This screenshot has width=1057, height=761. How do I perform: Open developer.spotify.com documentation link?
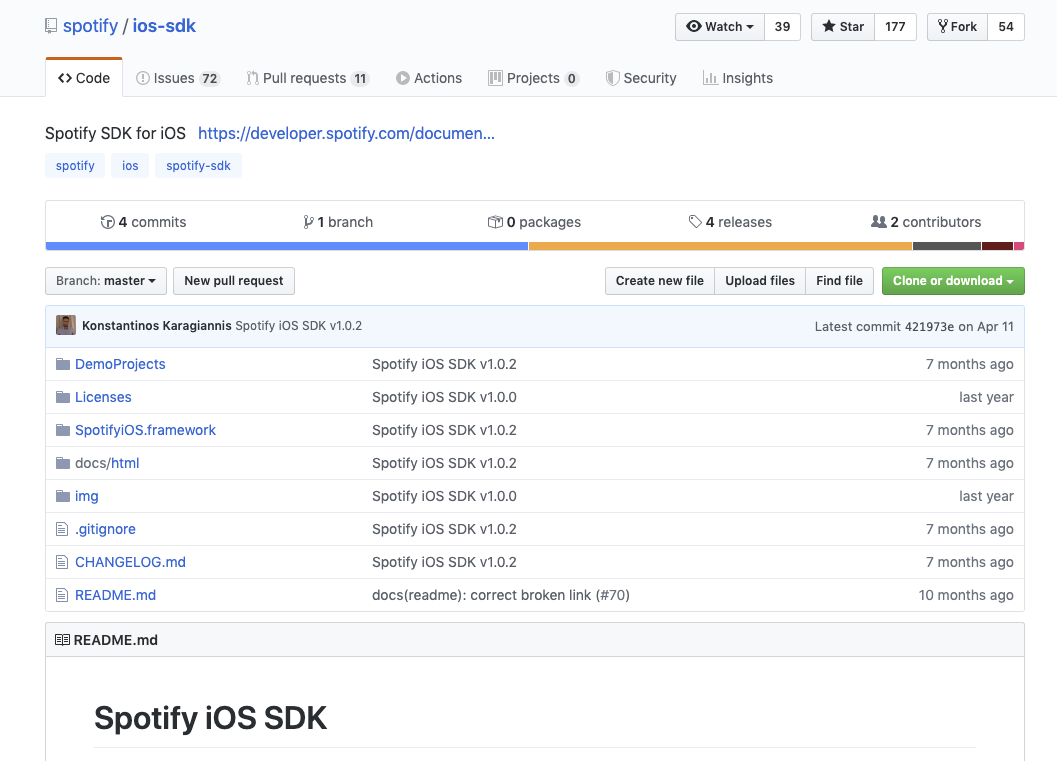tap(346, 133)
